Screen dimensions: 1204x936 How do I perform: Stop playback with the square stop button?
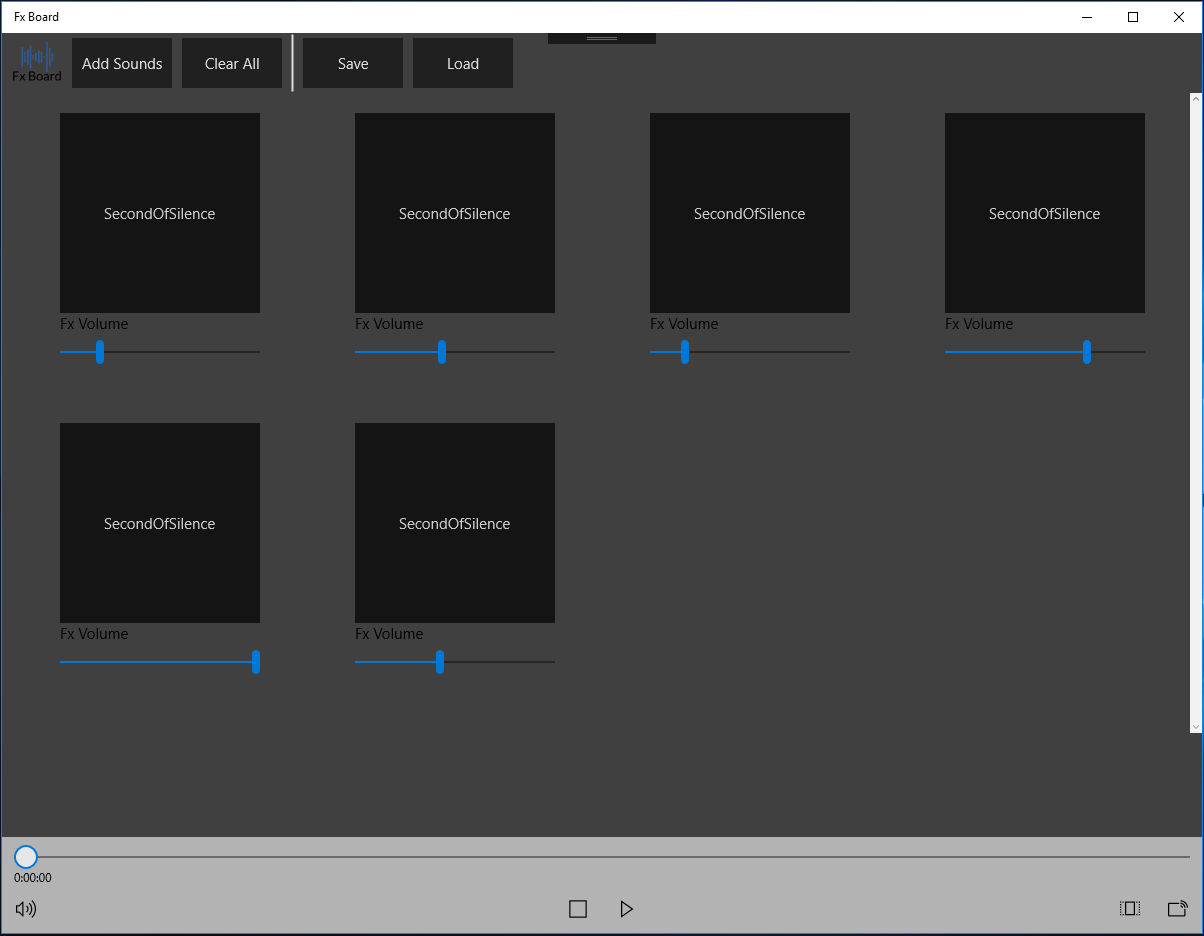point(578,909)
